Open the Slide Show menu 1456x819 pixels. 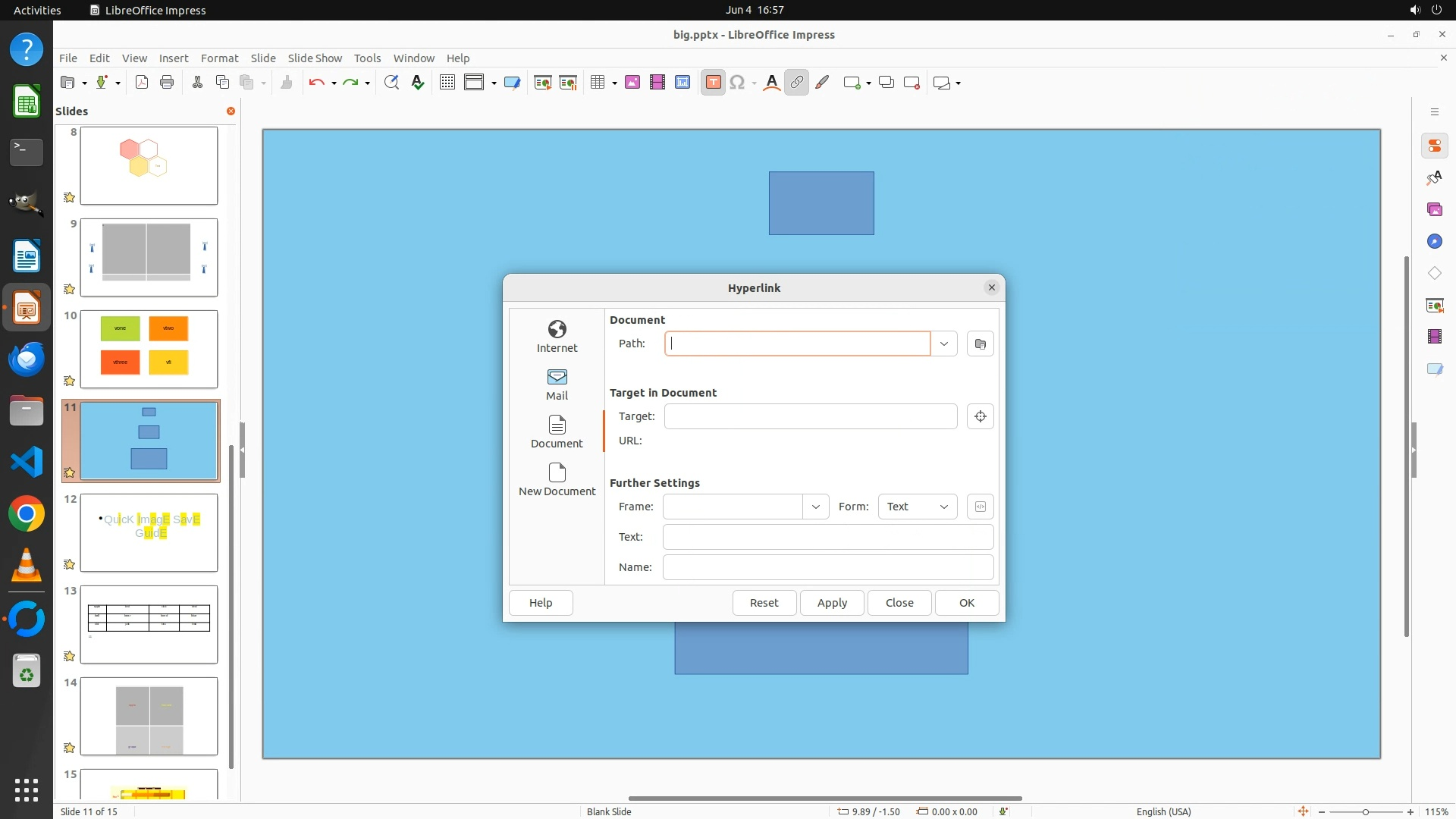click(x=315, y=58)
